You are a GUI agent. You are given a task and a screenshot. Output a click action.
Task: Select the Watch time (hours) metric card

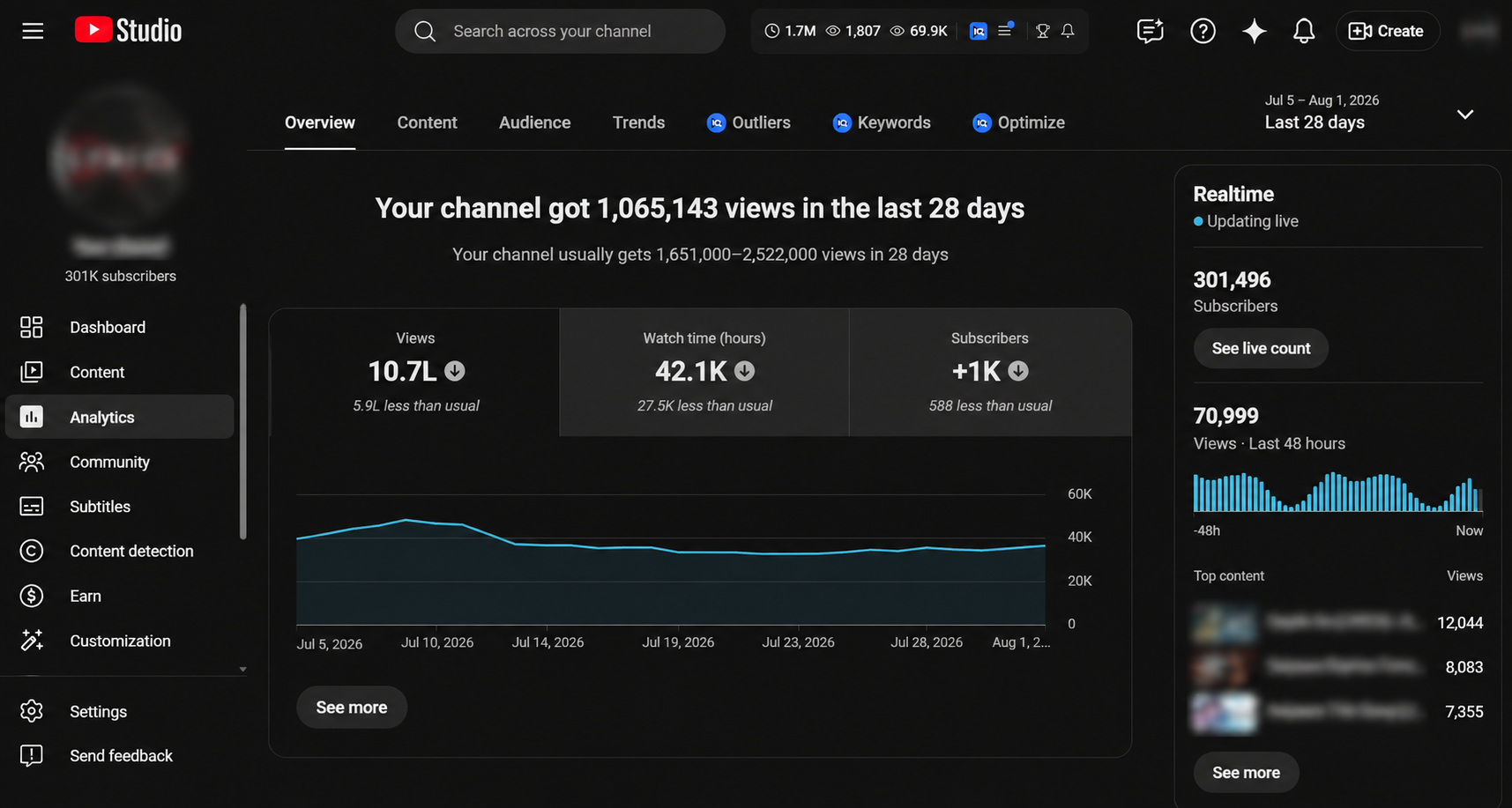(x=704, y=372)
